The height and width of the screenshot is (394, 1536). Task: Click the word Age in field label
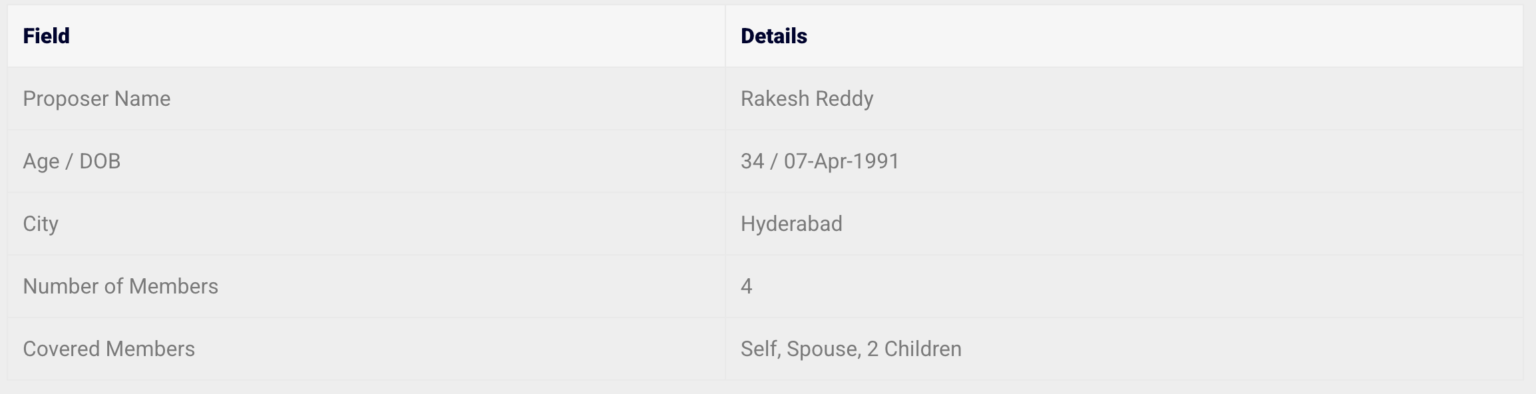[41, 162]
